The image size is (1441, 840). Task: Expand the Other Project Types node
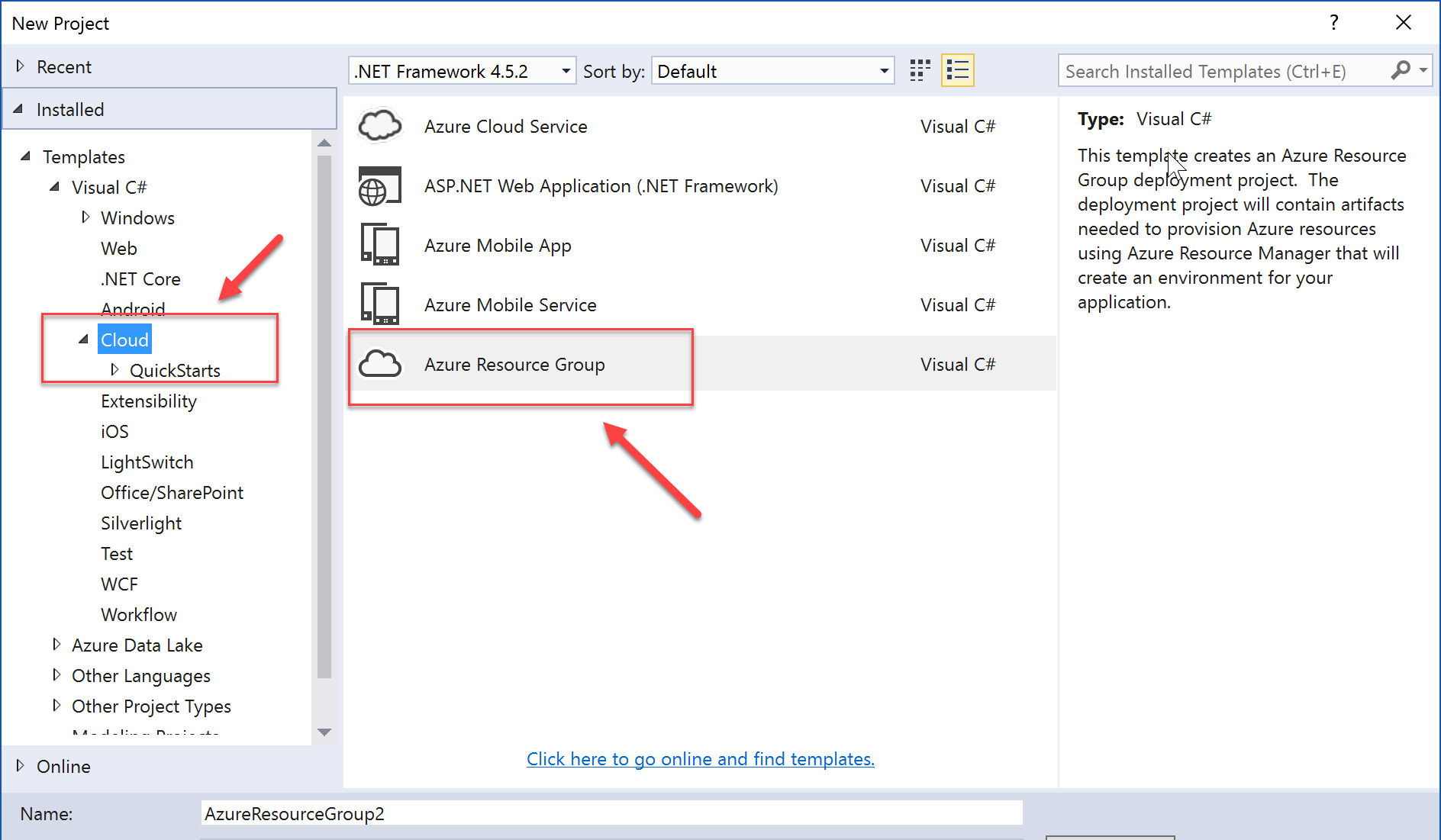pyautogui.click(x=56, y=706)
